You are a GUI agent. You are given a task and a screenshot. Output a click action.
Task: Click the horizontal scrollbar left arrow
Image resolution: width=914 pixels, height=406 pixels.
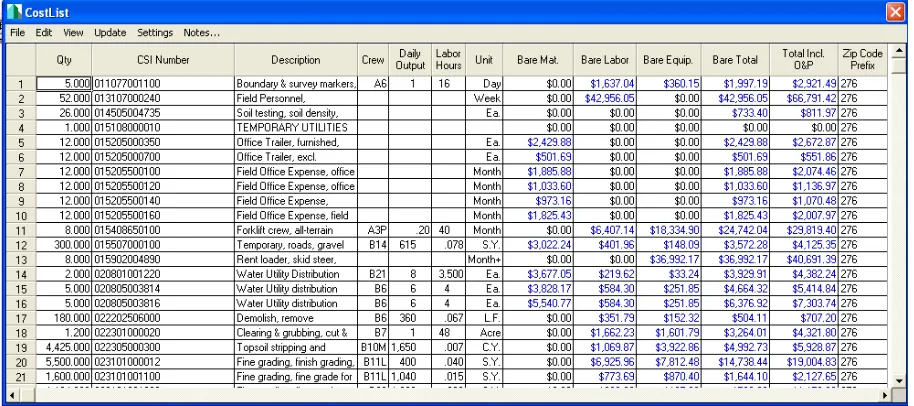pos(12,395)
